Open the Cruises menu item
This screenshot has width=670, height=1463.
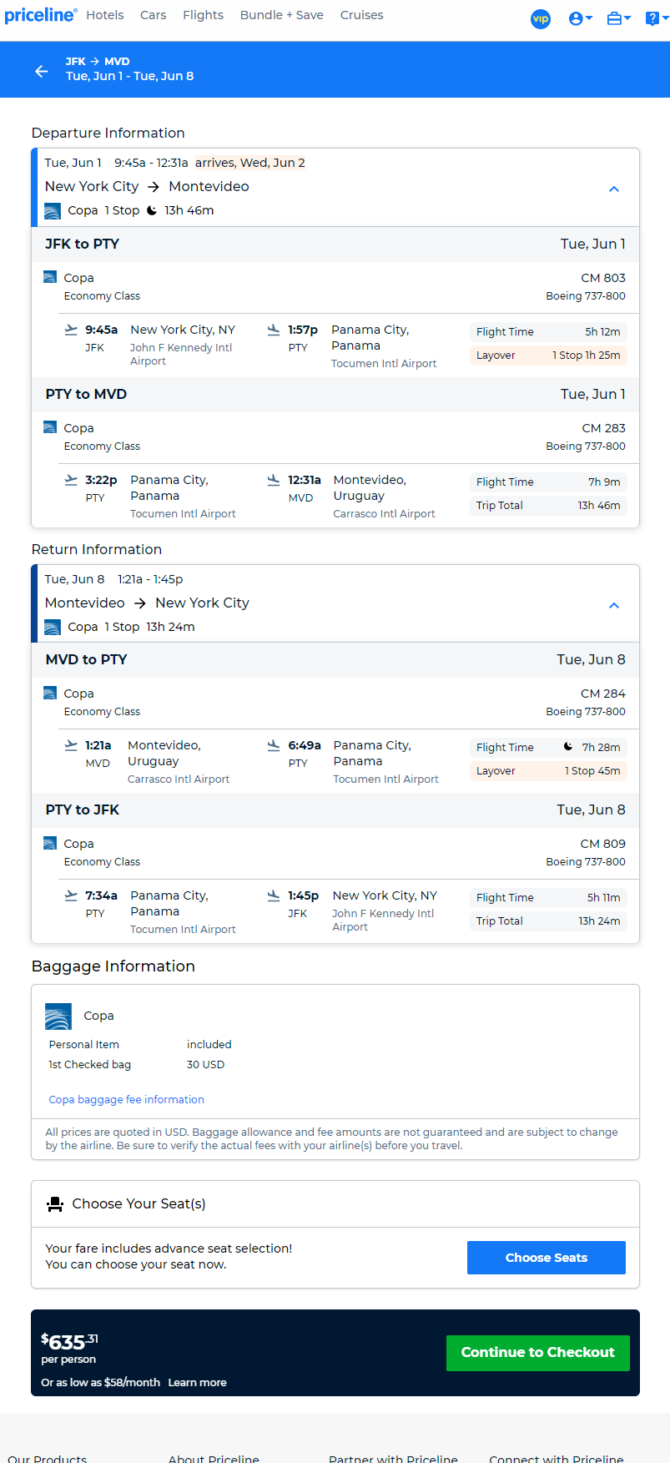362,15
